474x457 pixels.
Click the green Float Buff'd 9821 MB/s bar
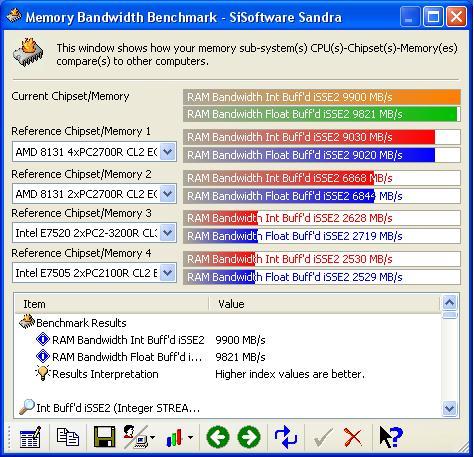(322, 114)
